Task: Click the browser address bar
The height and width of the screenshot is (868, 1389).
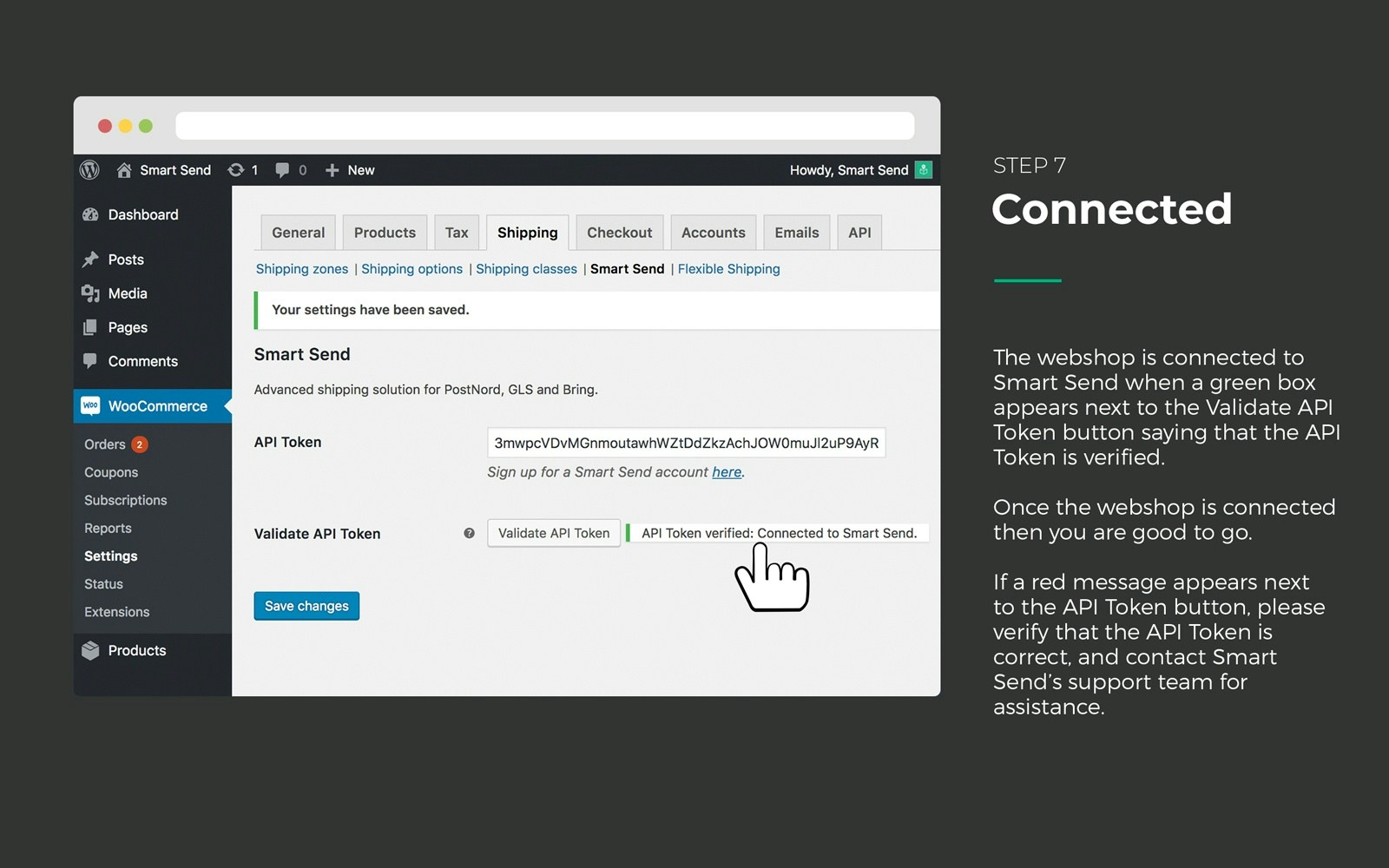Action: click(x=544, y=126)
